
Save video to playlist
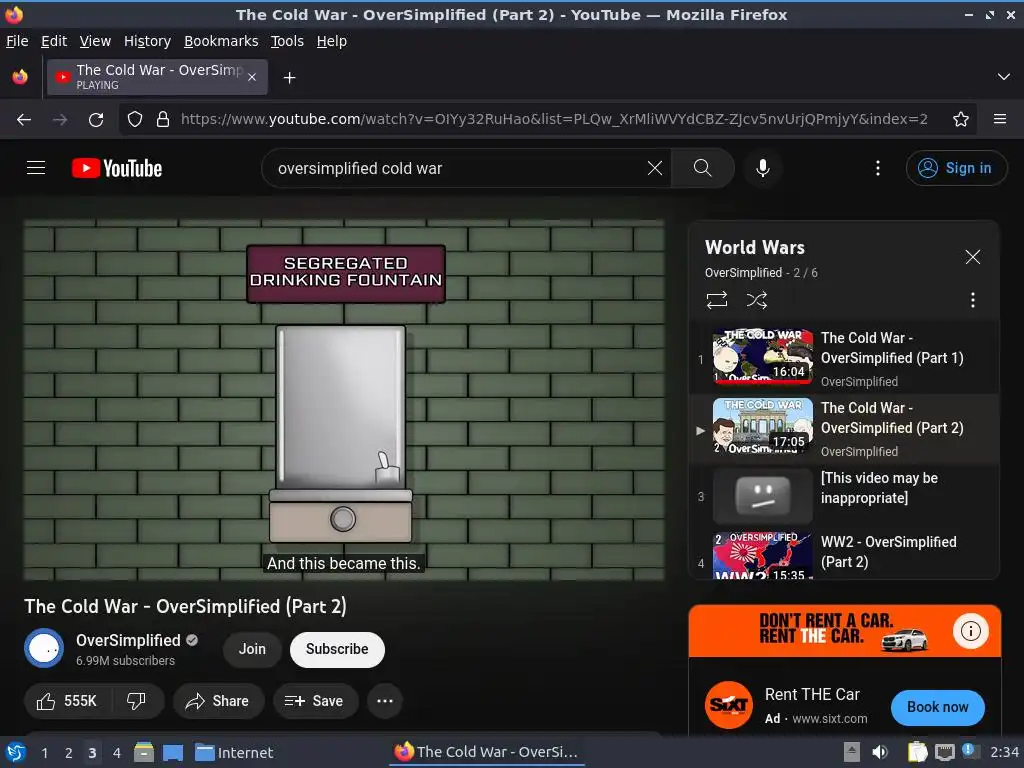click(315, 701)
